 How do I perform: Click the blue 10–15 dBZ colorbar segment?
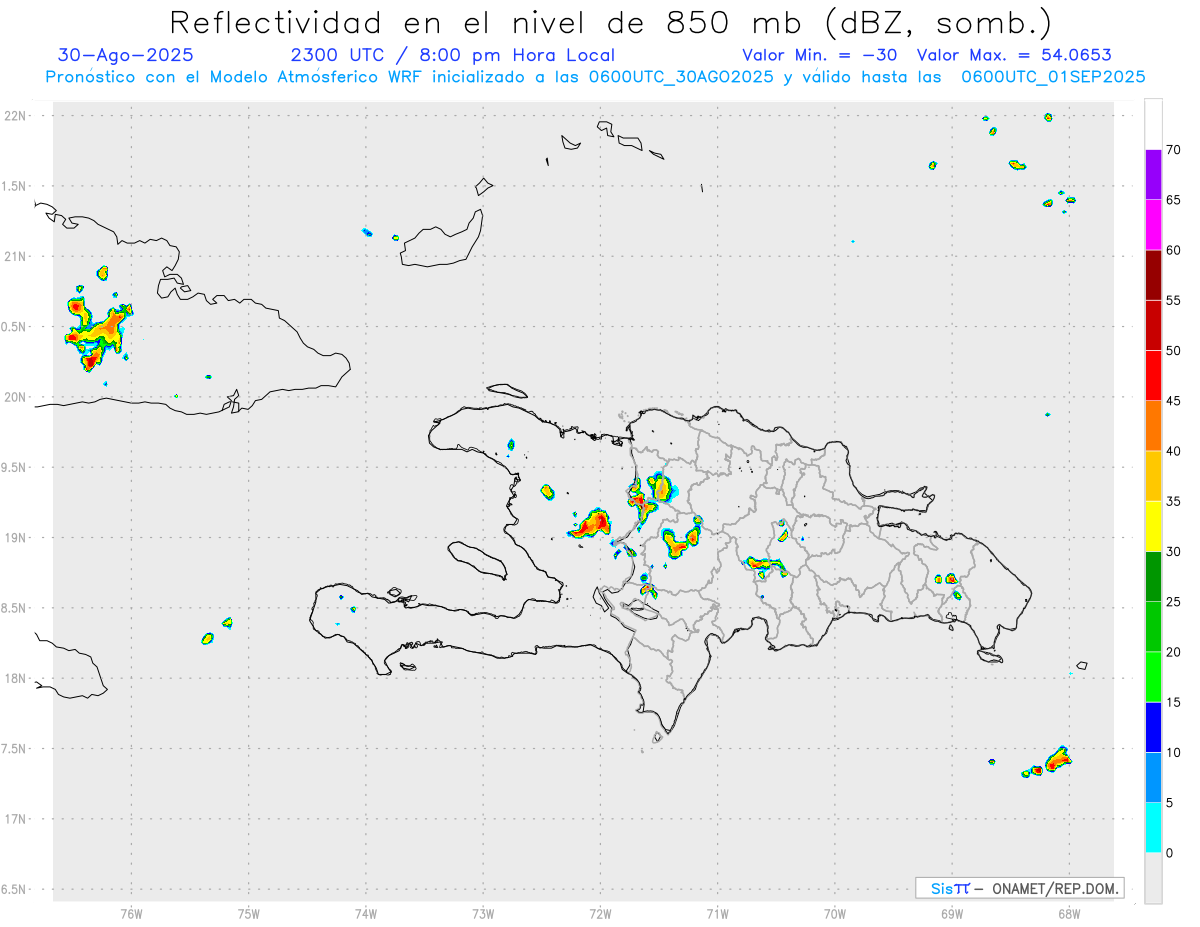tap(1153, 727)
